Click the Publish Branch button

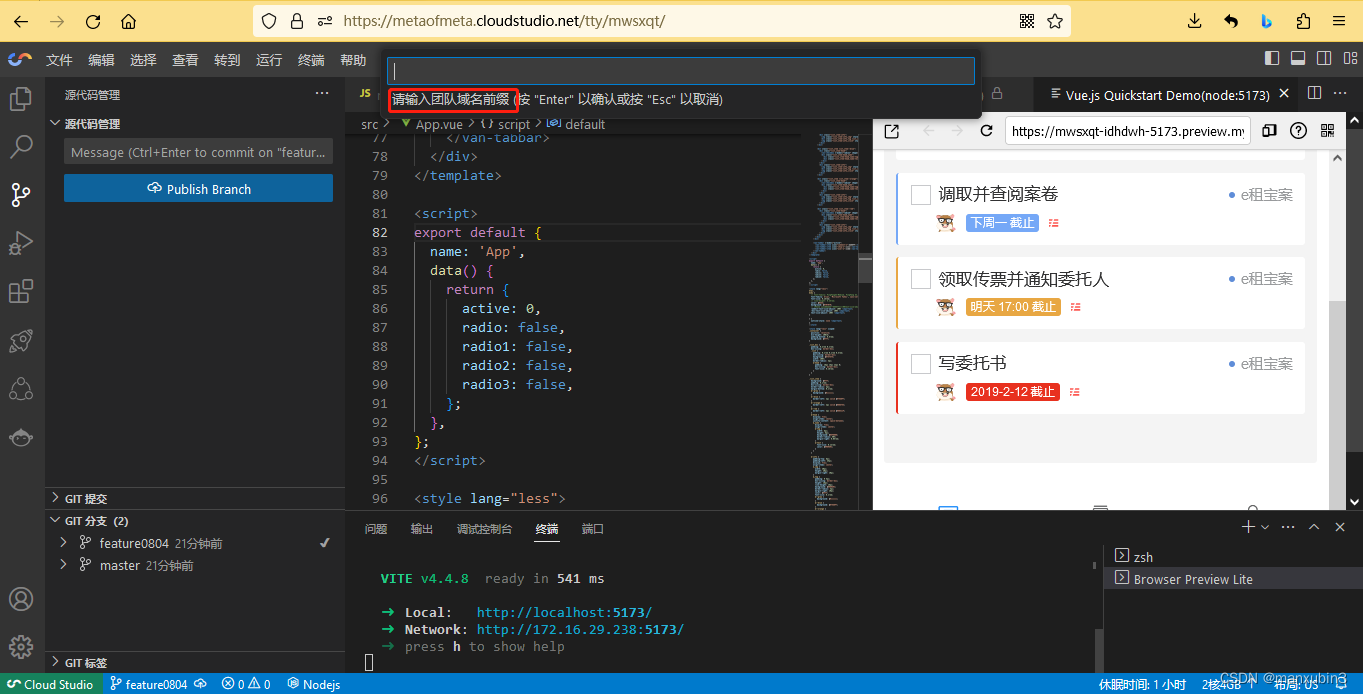coord(198,188)
